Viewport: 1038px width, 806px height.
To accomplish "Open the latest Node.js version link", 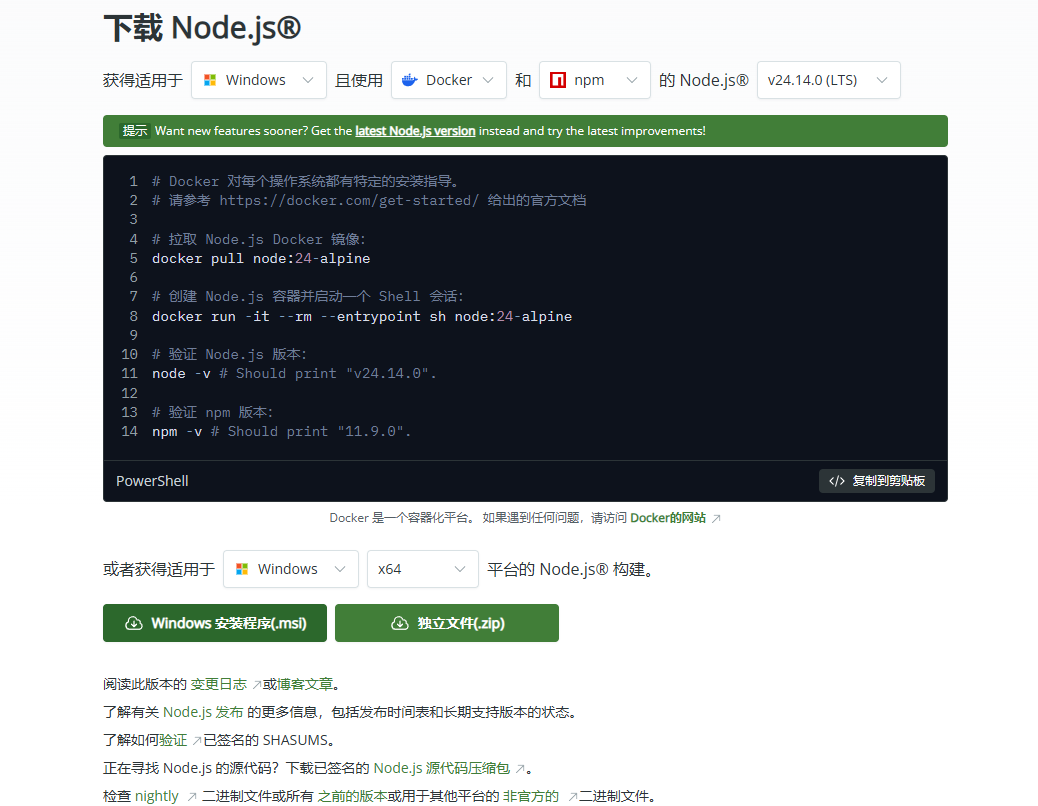I will tap(415, 131).
